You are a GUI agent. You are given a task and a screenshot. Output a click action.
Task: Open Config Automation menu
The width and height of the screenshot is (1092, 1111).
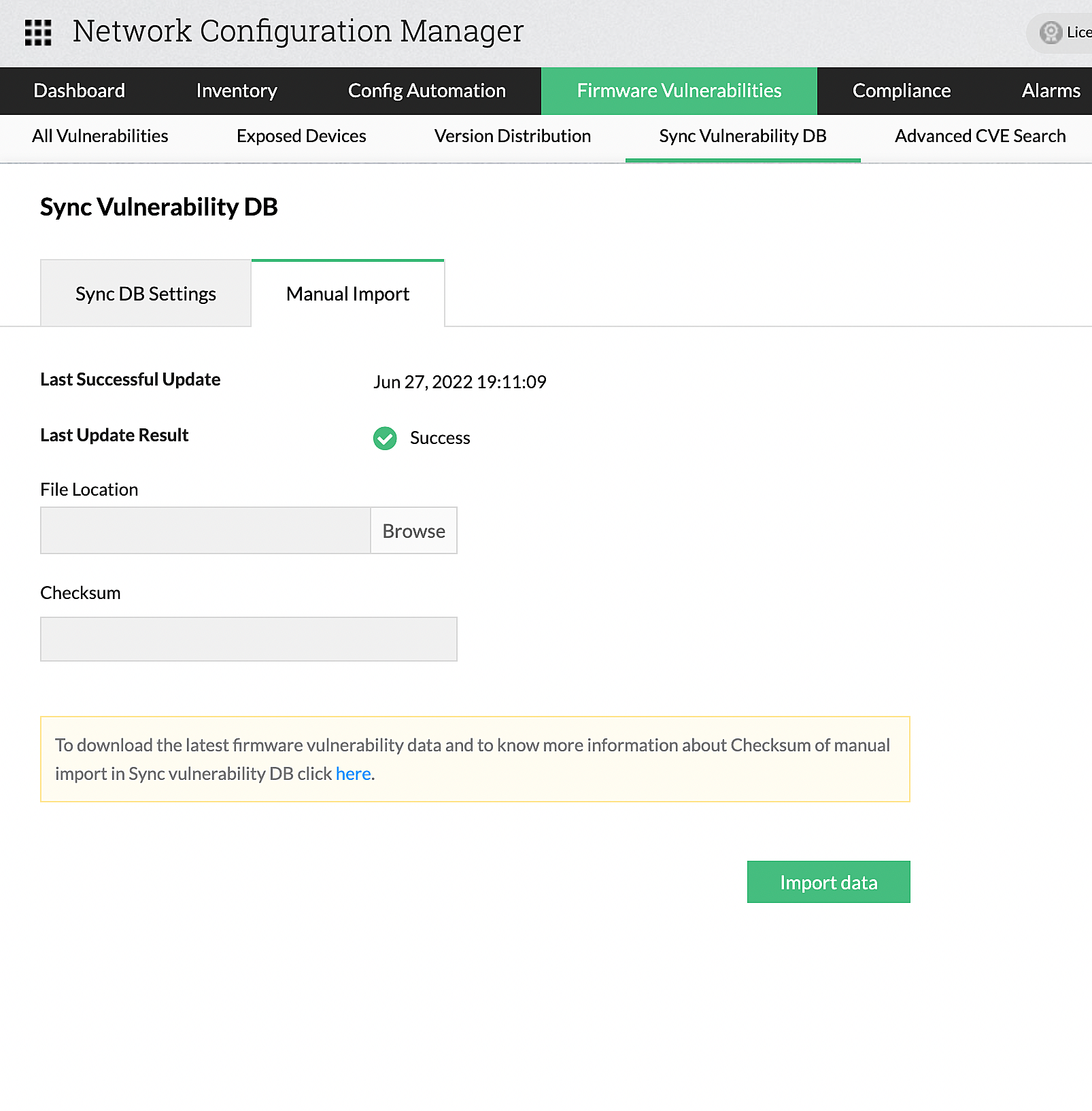tap(427, 90)
